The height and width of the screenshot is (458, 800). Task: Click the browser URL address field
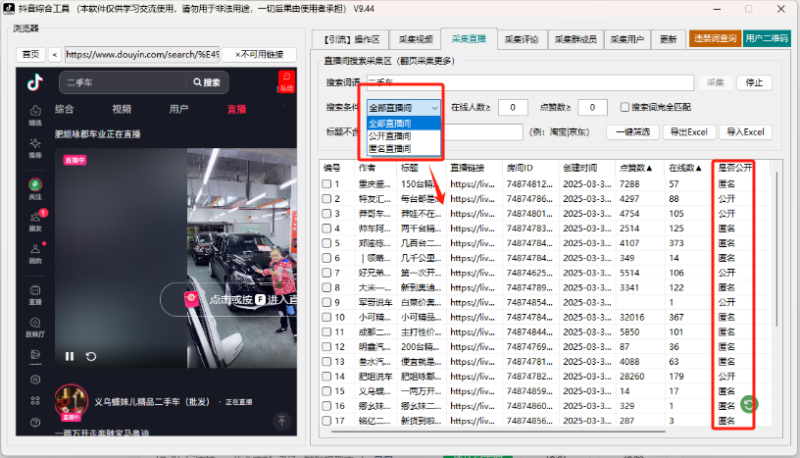142,55
